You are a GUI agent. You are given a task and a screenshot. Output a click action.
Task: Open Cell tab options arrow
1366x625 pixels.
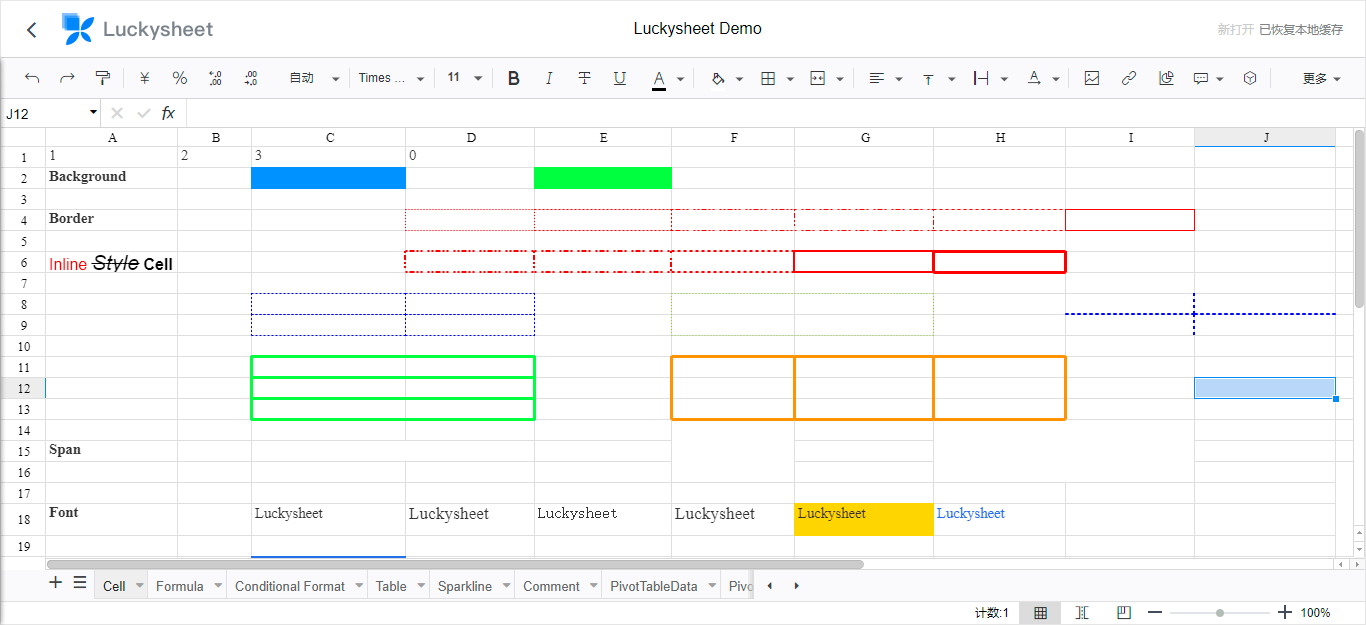(x=139, y=586)
